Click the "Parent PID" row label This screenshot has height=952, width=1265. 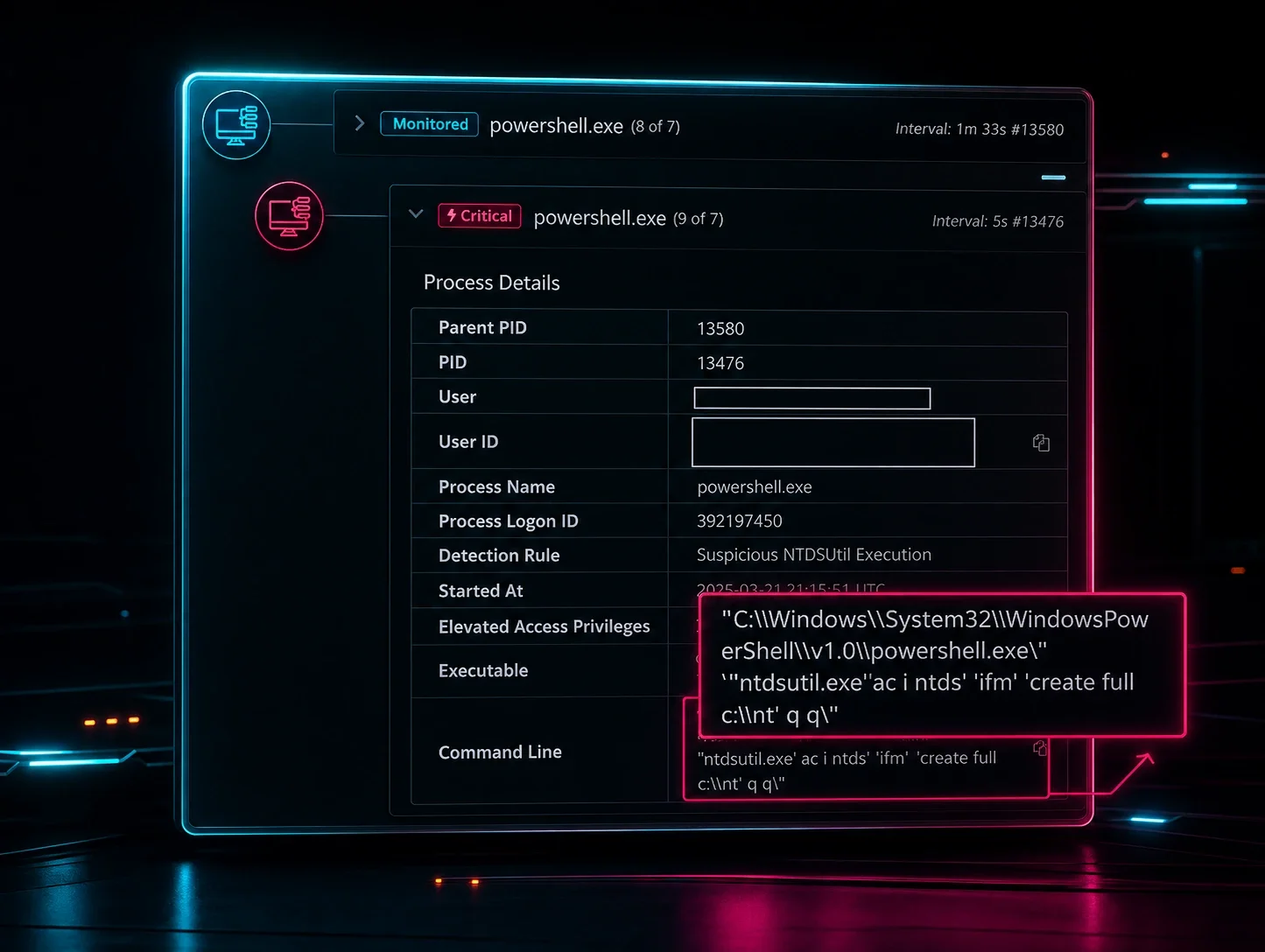point(482,327)
